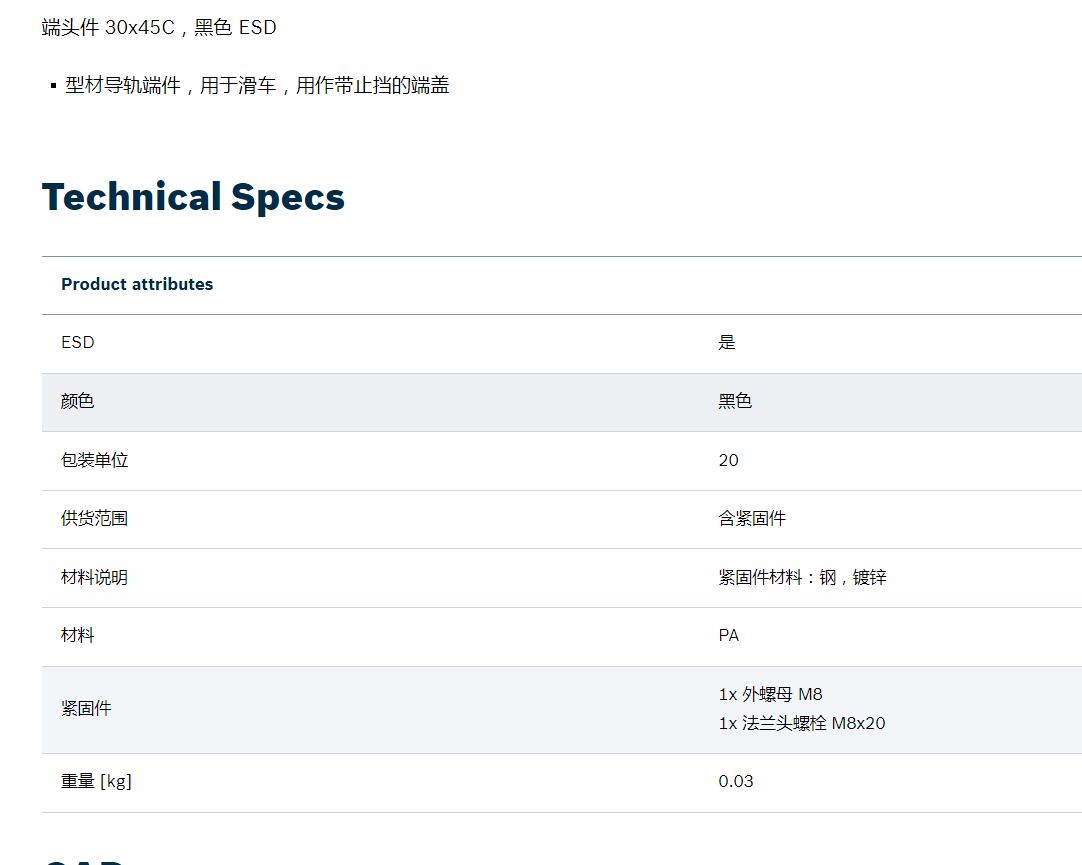
Task: Click the ESD value 是
Action: pos(727,342)
